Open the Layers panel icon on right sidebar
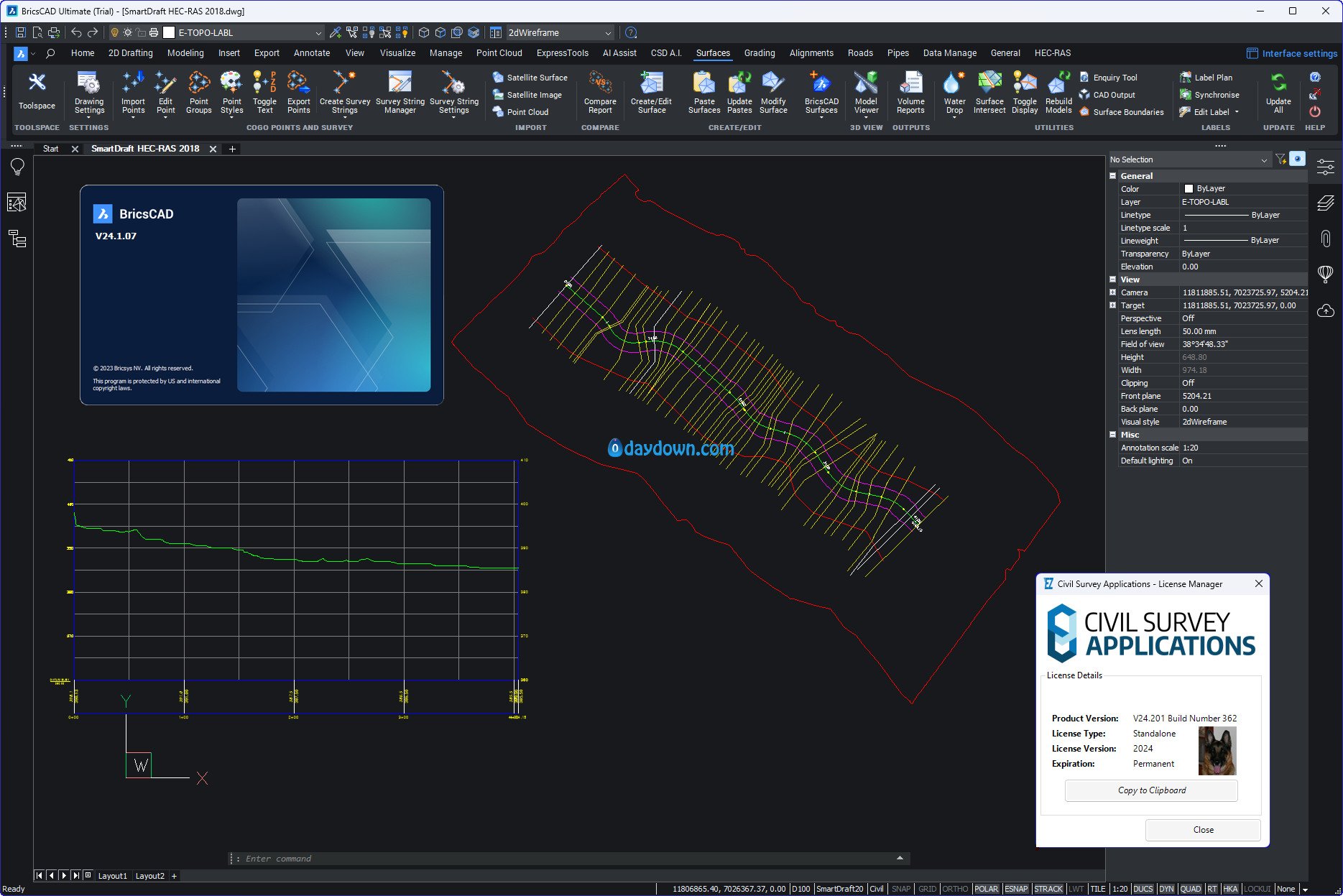 pyautogui.click(x=1326, y=203)
